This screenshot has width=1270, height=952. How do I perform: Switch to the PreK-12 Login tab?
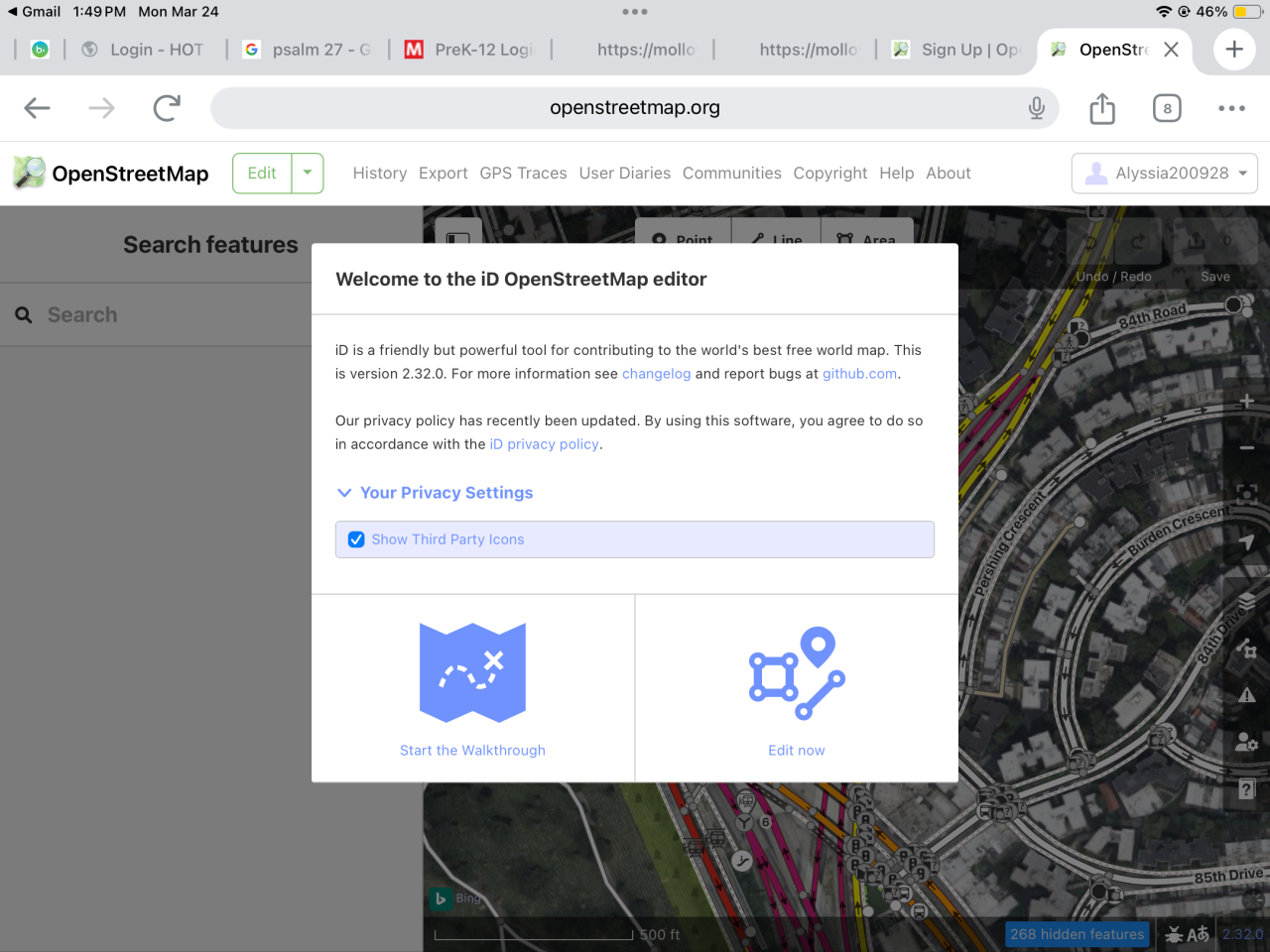470,50
